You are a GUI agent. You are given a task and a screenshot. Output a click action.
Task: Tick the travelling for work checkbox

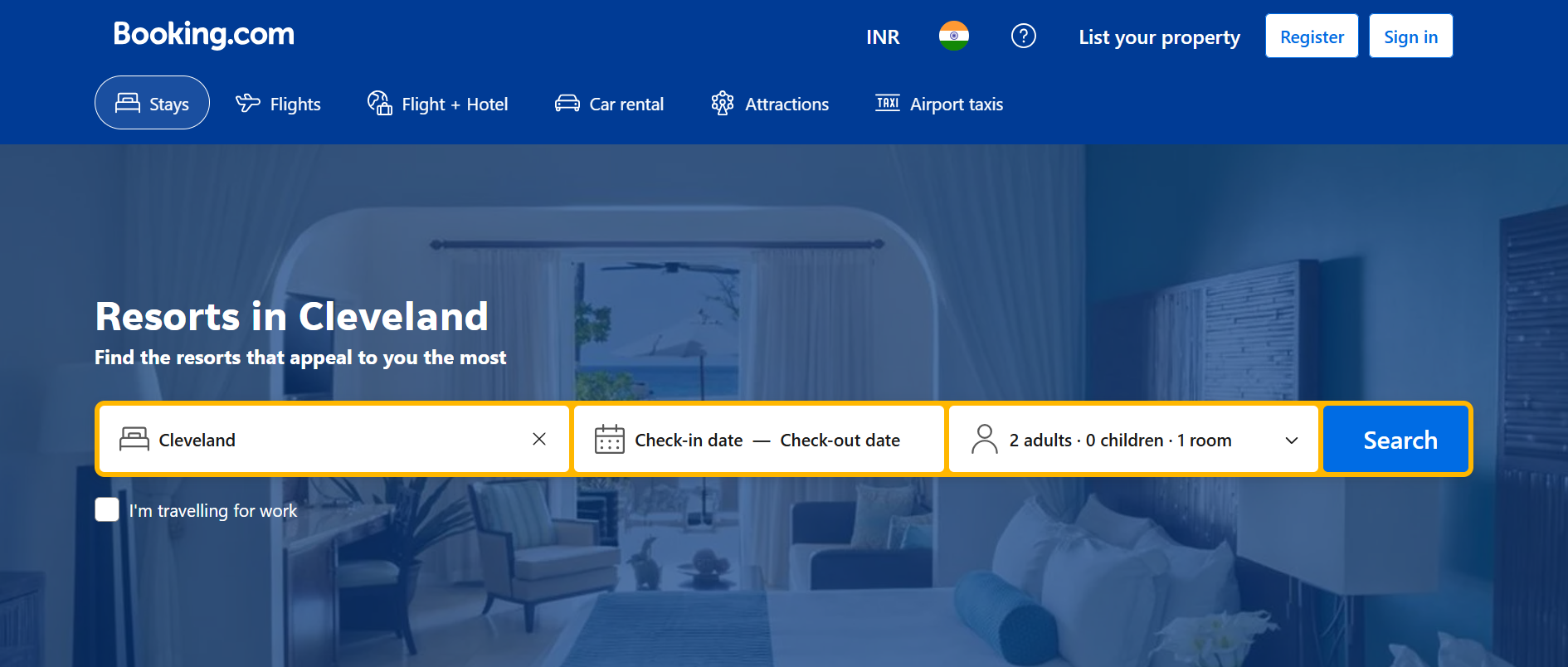pos(107,509)
